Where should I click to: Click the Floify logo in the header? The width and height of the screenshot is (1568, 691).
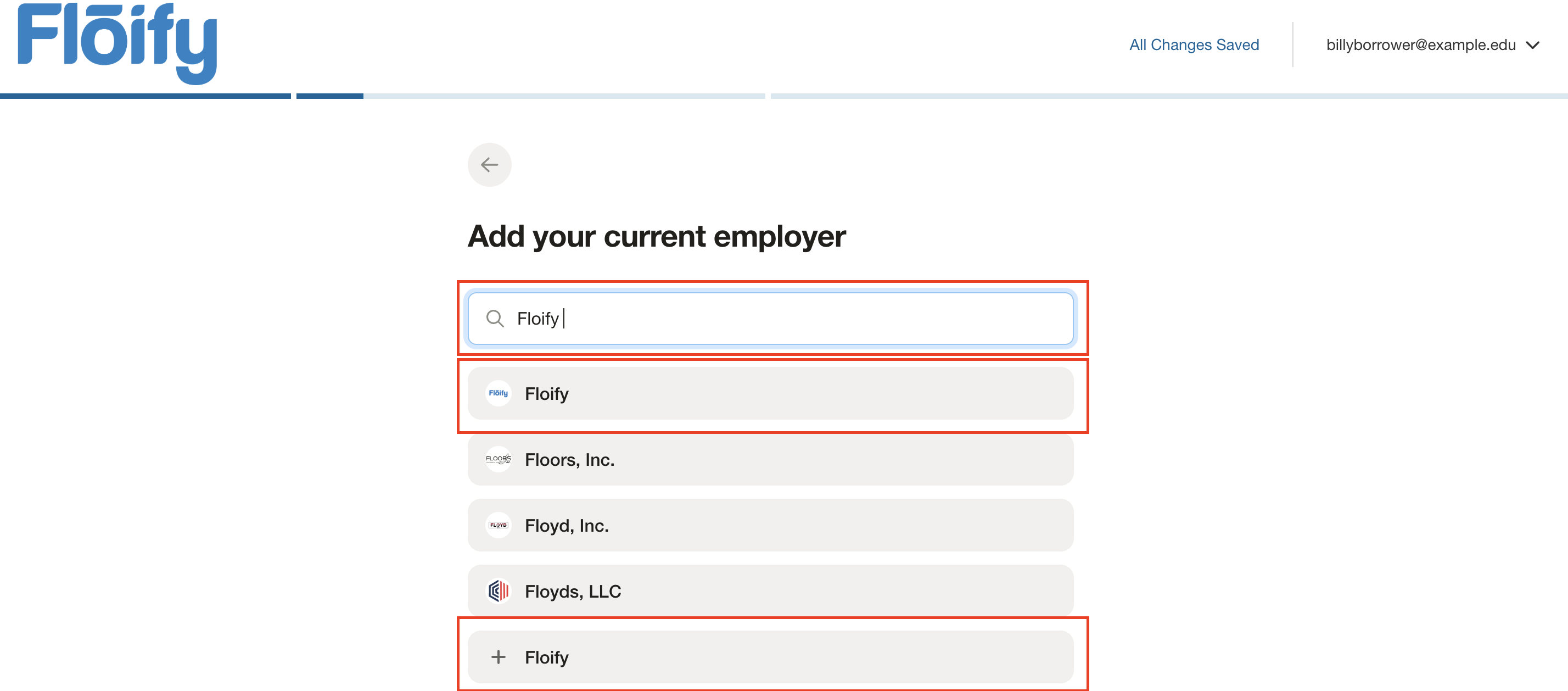pyautogui.click(x=117, y=43)
